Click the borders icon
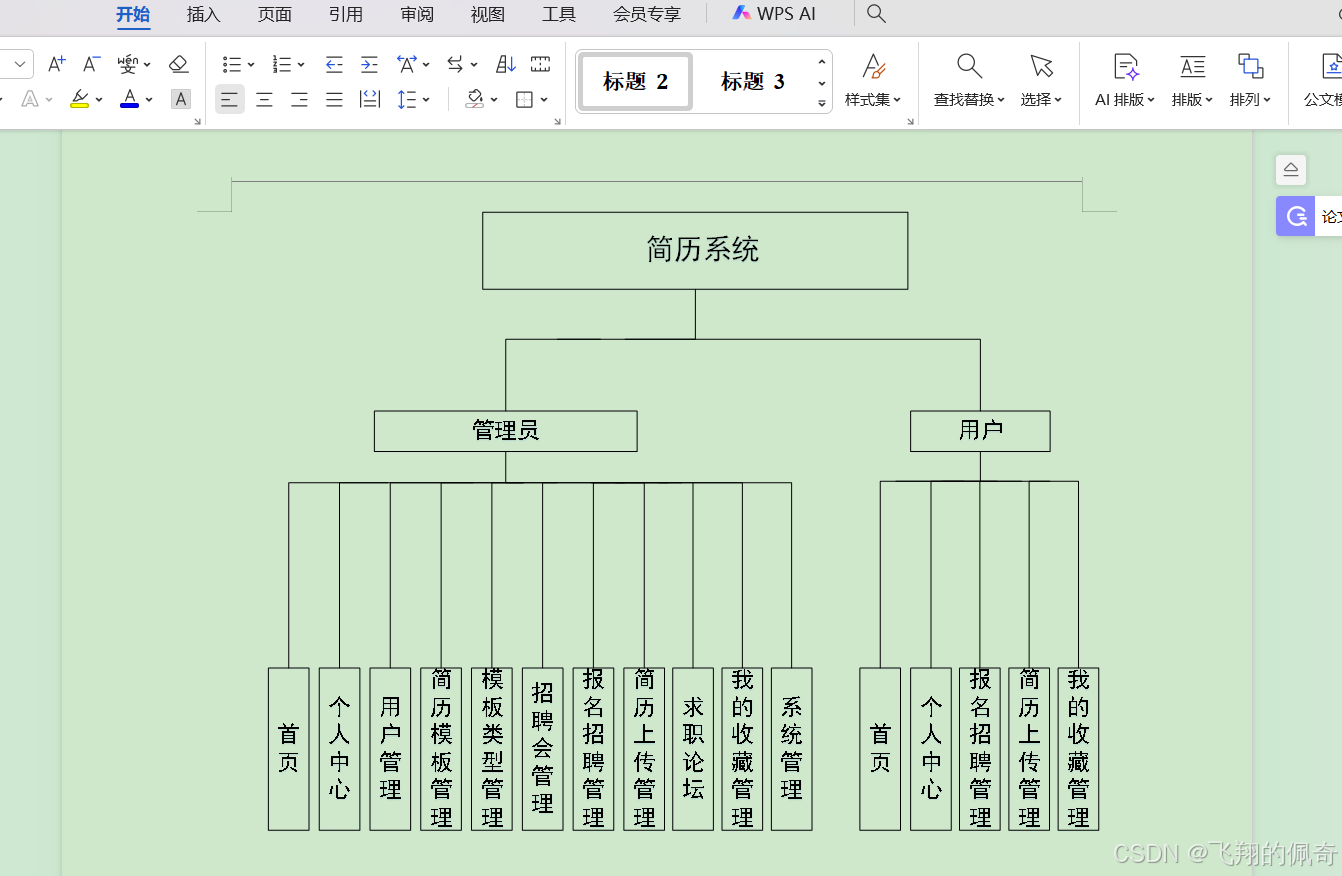Image resolution: width=1342 pixels, height=876 pixels. point(524,99)
